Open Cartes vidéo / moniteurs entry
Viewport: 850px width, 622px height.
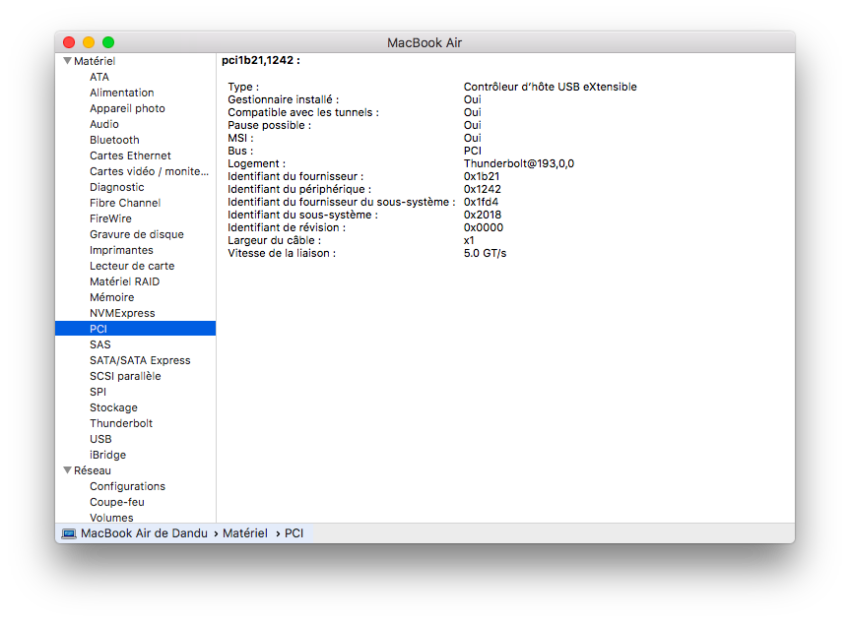[x=149, y=171]
